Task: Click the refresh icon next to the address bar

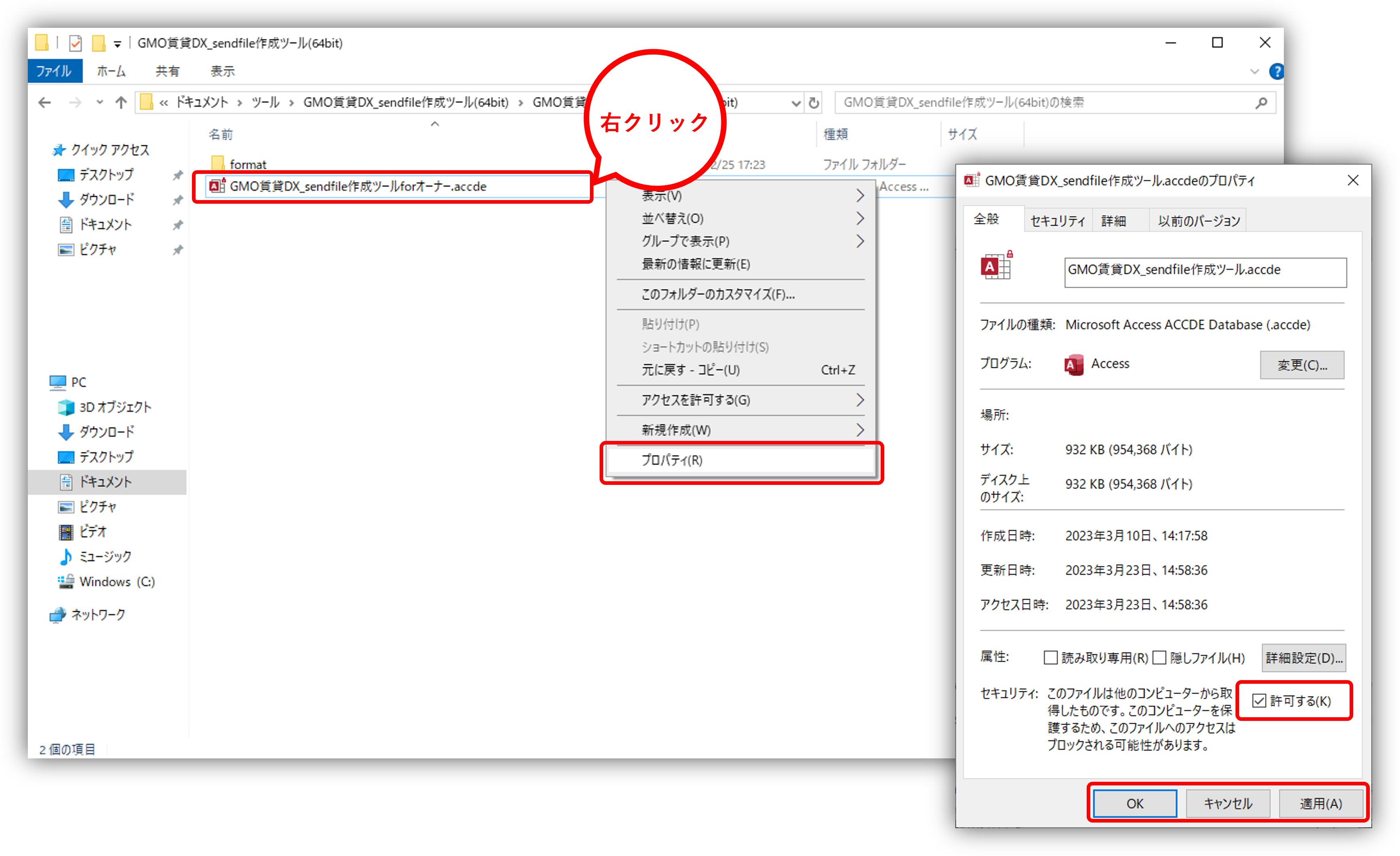Action: (x=814, y=103)
